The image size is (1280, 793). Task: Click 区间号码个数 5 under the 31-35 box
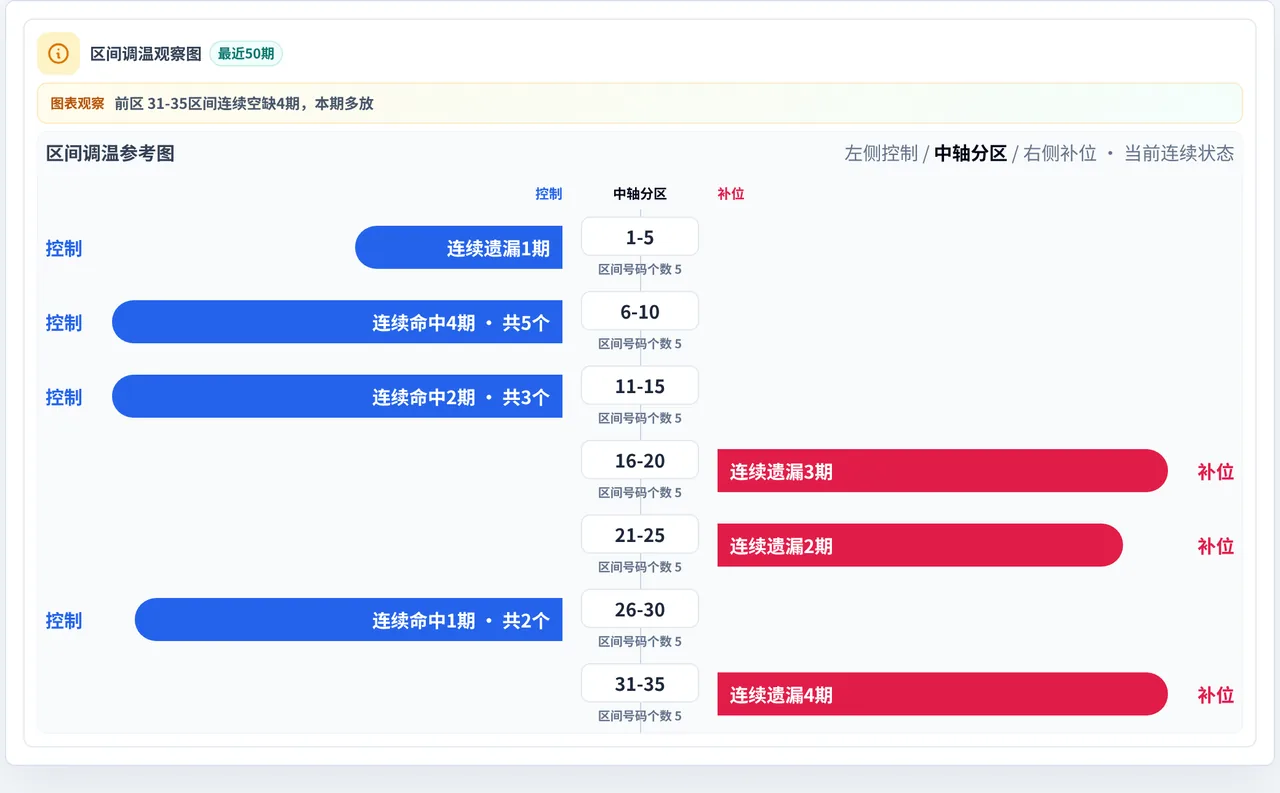tap(640, 716)
